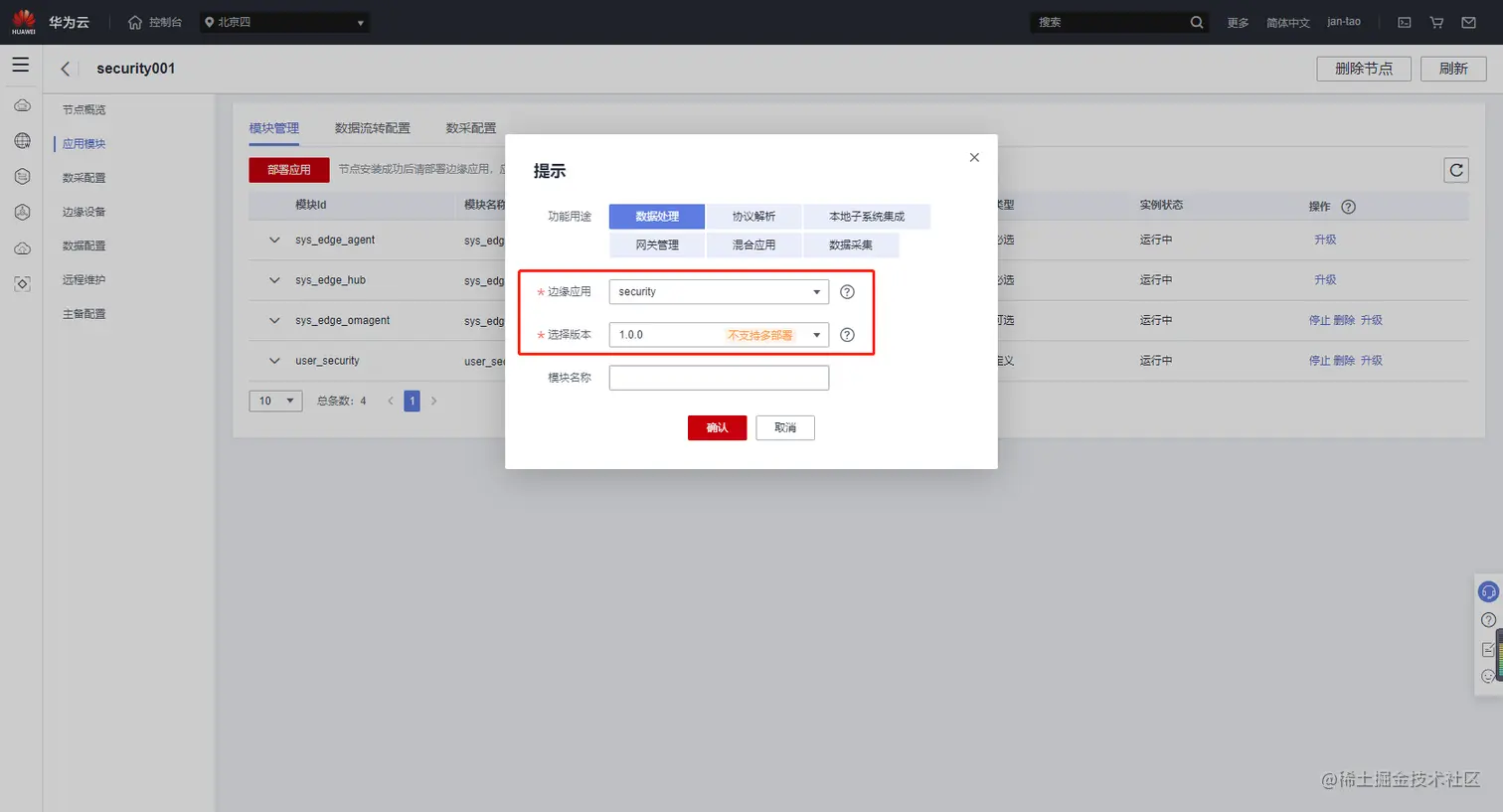Click the square target icon in left rail
Screen dimensions: 1503x812
point(22,284)
